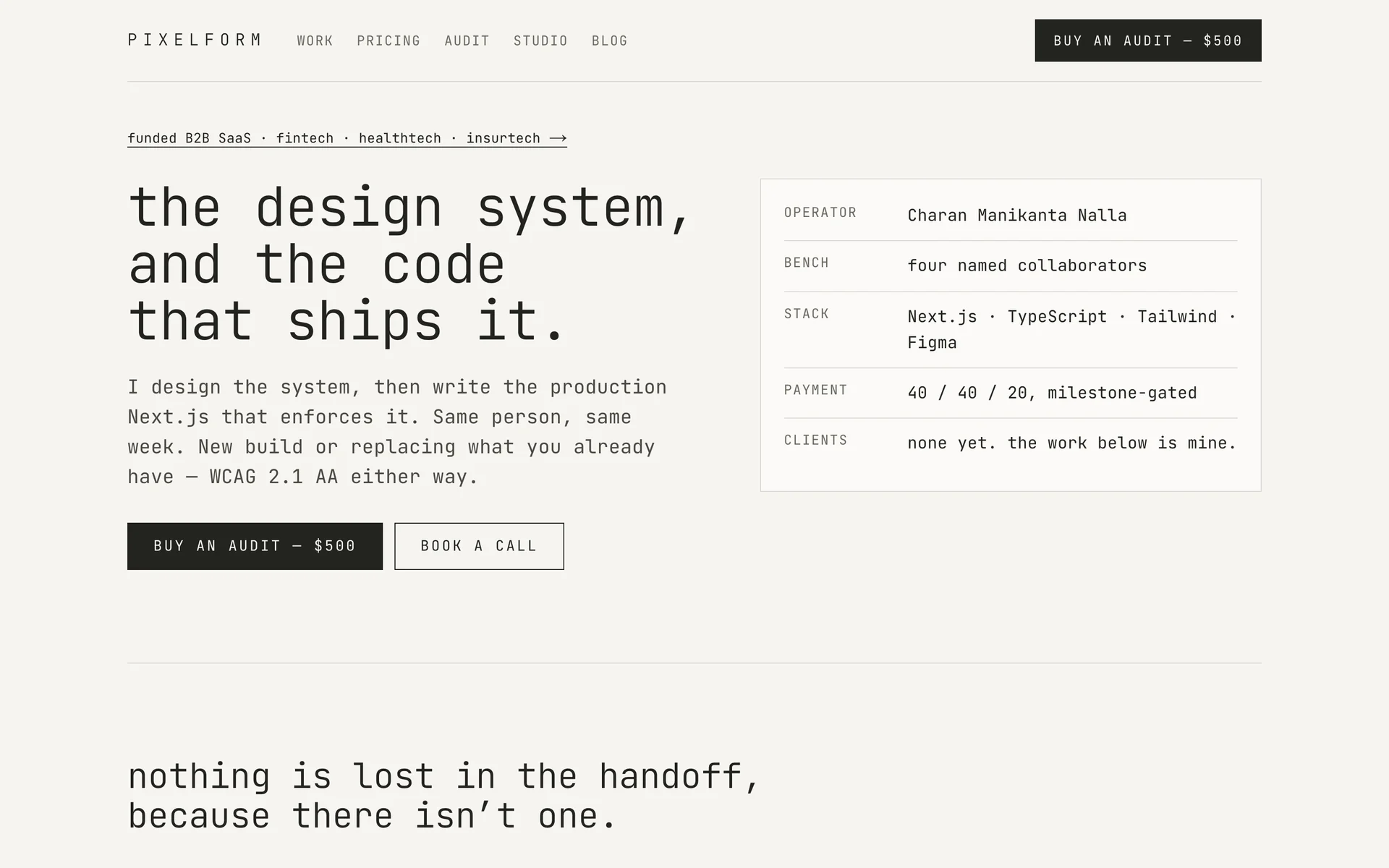
Task: Click the Book a Call button
Action: click(479, 546)
